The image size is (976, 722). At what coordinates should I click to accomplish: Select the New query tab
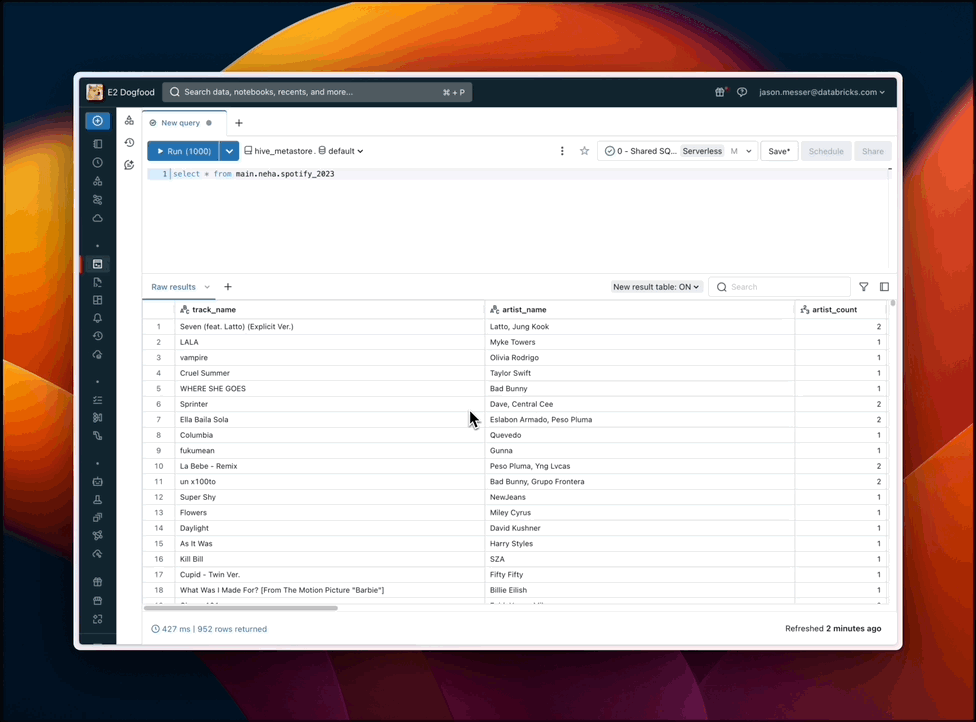180,123
